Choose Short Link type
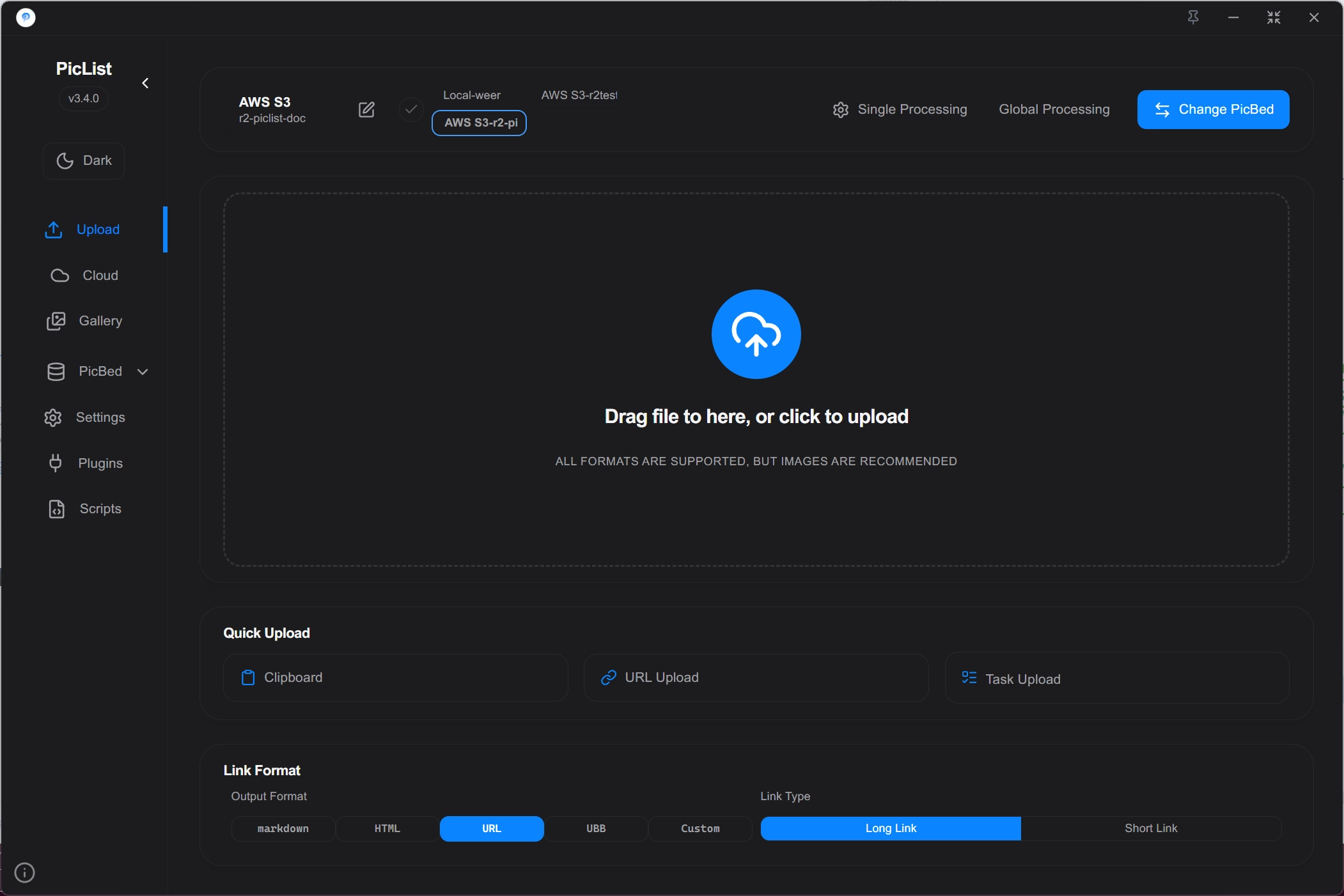The image size is (1344, 896). point(1151,828)
